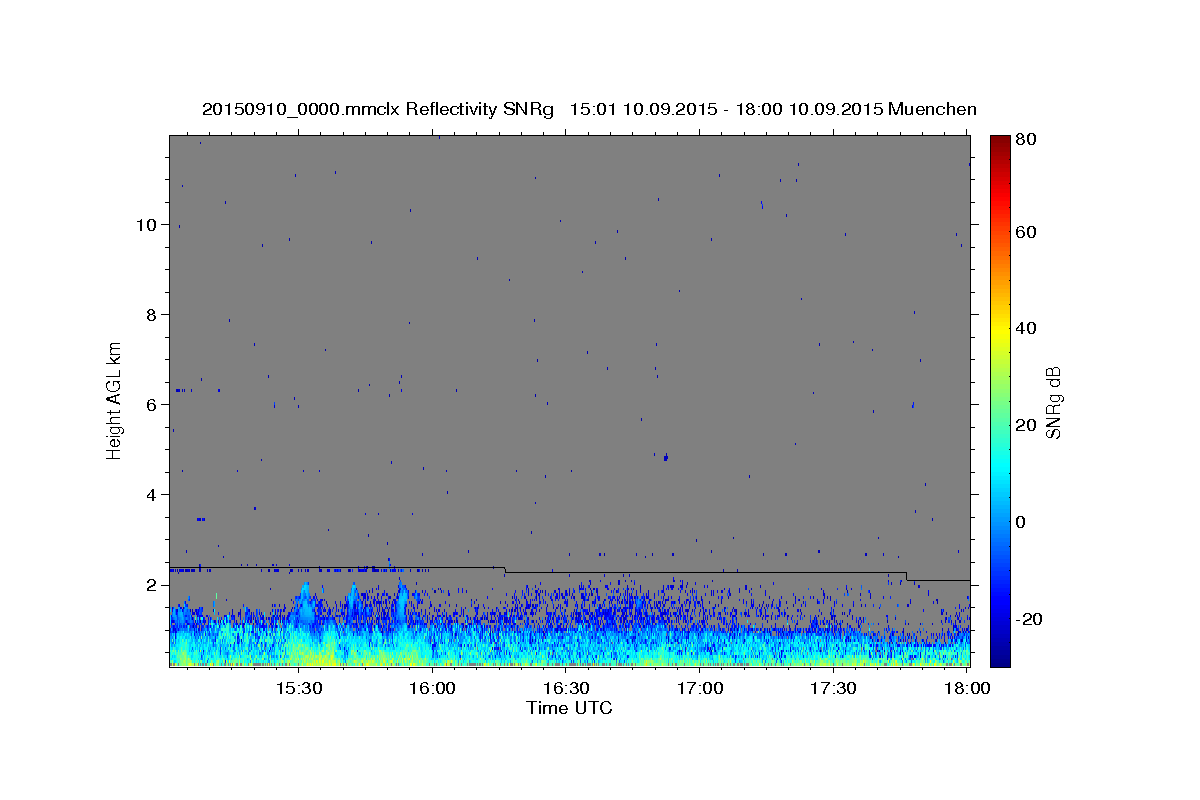Click the plot title text starting with 20150910_0000.mmclx
The image size is (1200, 800).
pos(589,109)
